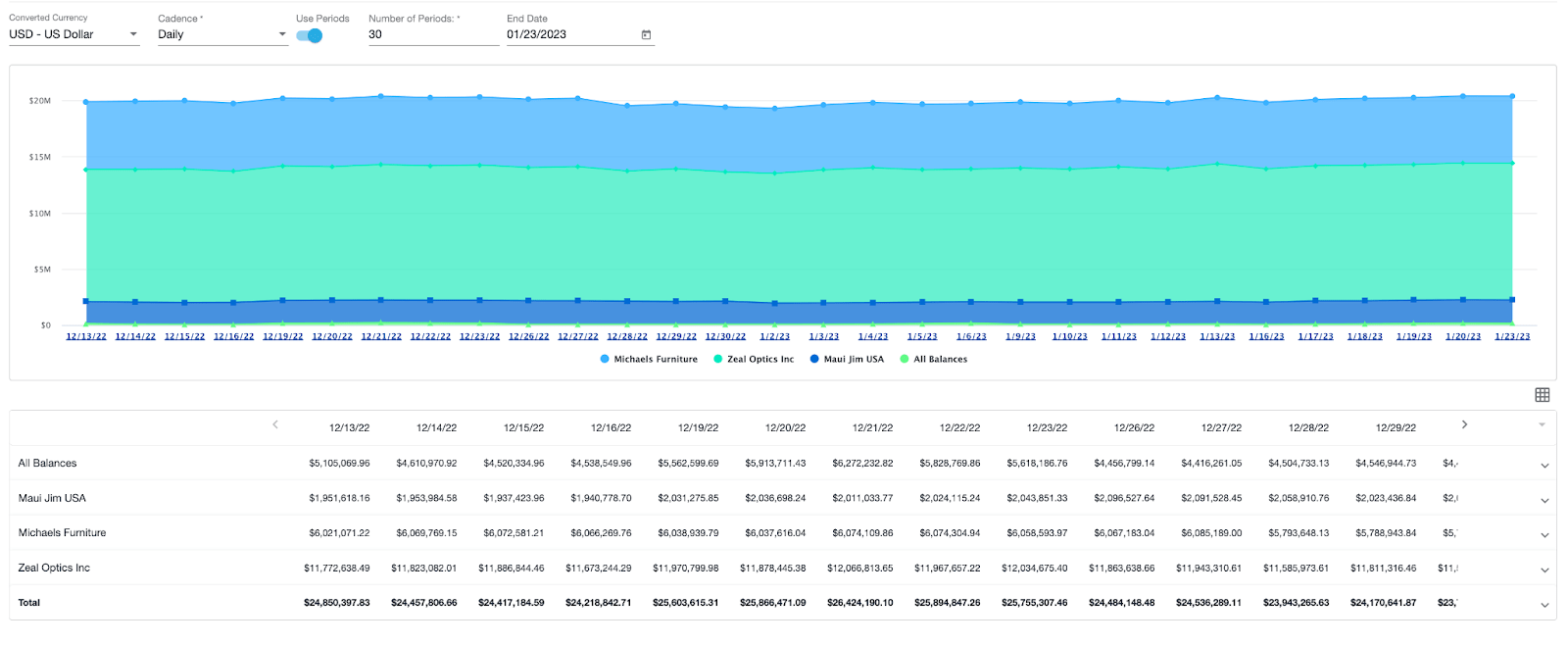Open the table header options caret
The image size is (1568, 645).
1542,425
